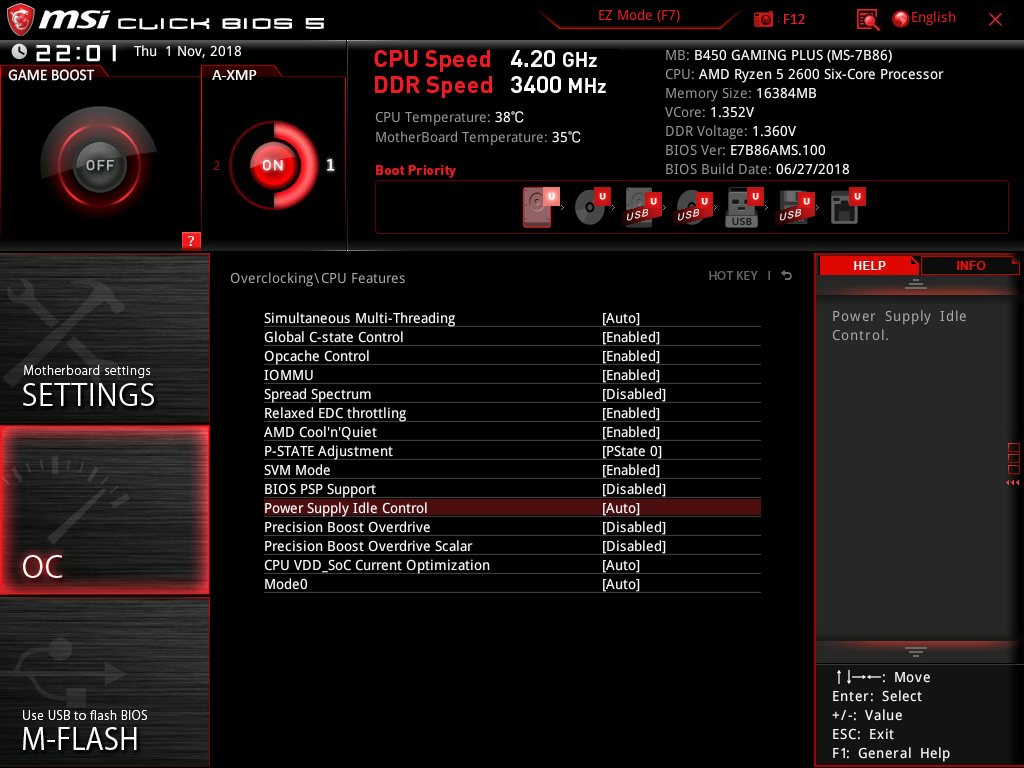The height and width of the screenshot is (768, 1024).
Task: Select the USB floppy boot device icon
Action: click(795, 207)
